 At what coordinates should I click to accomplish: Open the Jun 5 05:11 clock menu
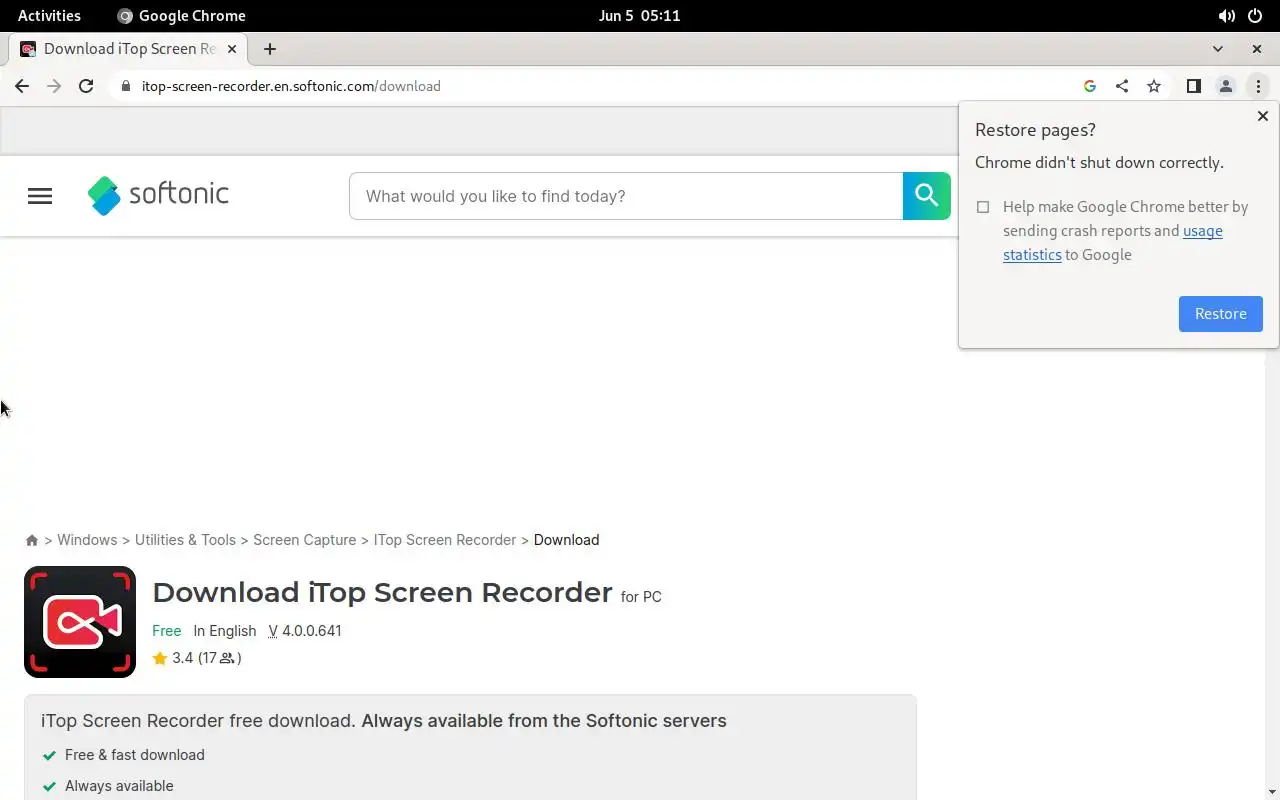click(639, 16)
